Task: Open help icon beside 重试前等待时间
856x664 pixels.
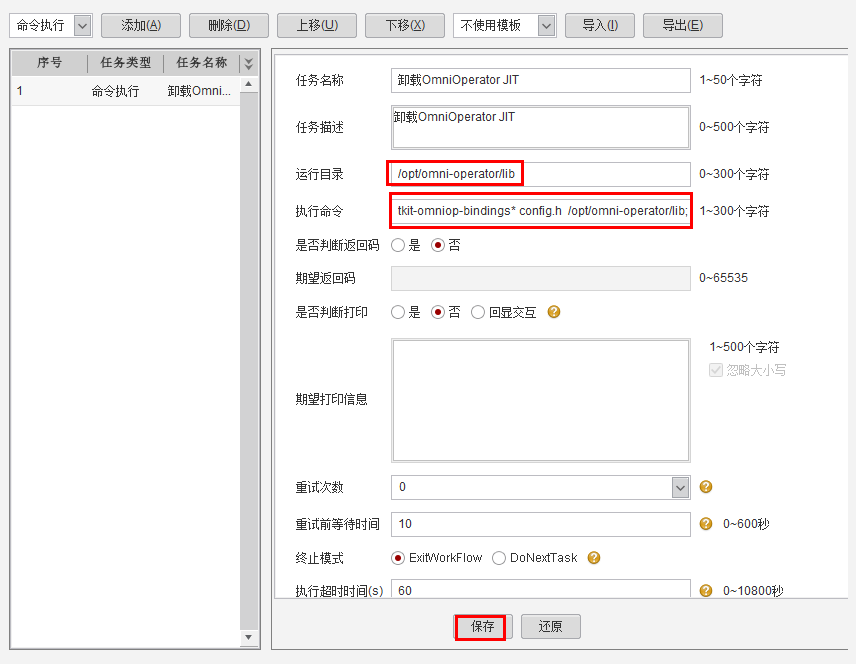Action: click(x=706, y=524)
